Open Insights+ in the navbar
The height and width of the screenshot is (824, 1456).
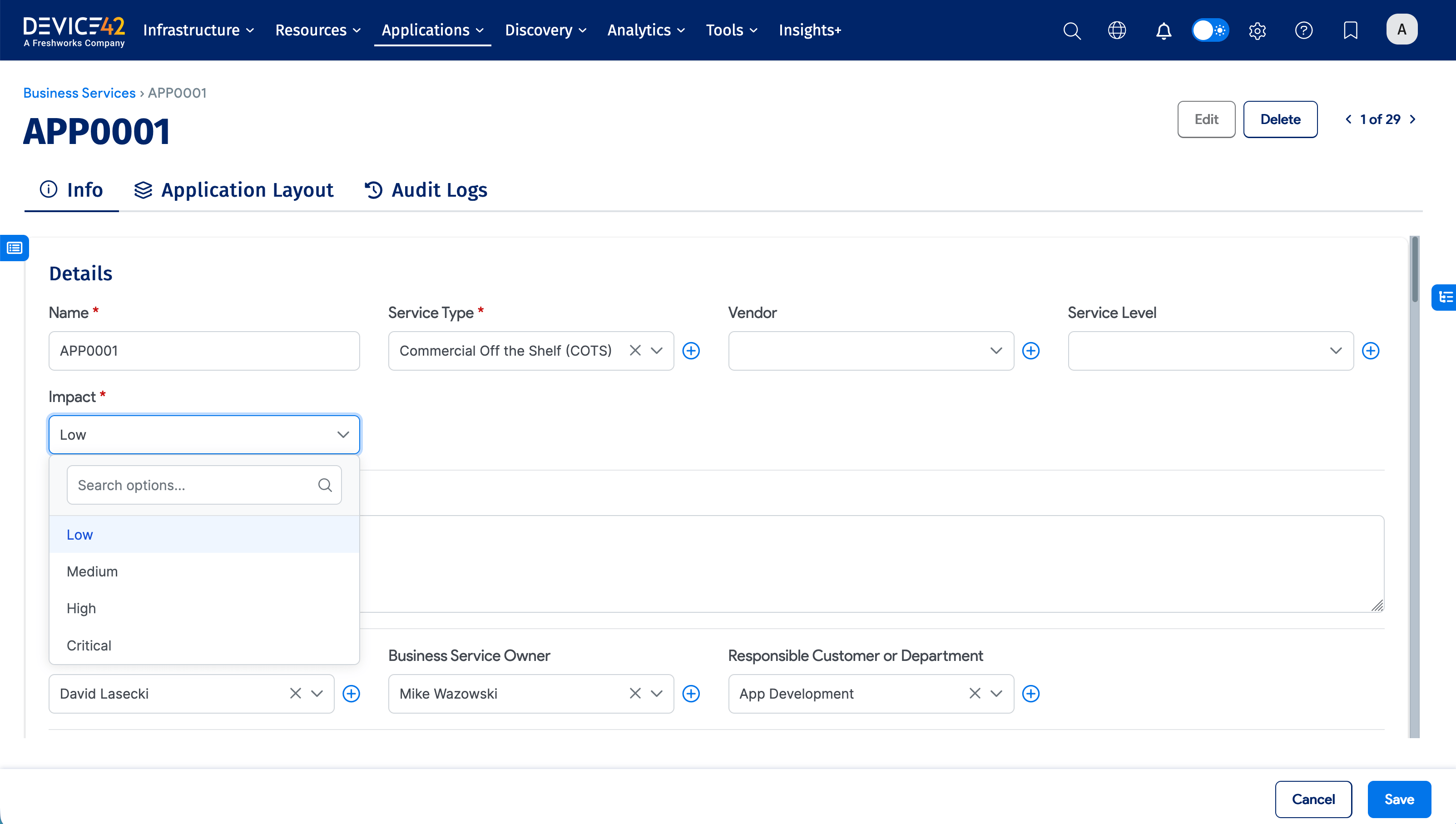click(x=810, y=30)
